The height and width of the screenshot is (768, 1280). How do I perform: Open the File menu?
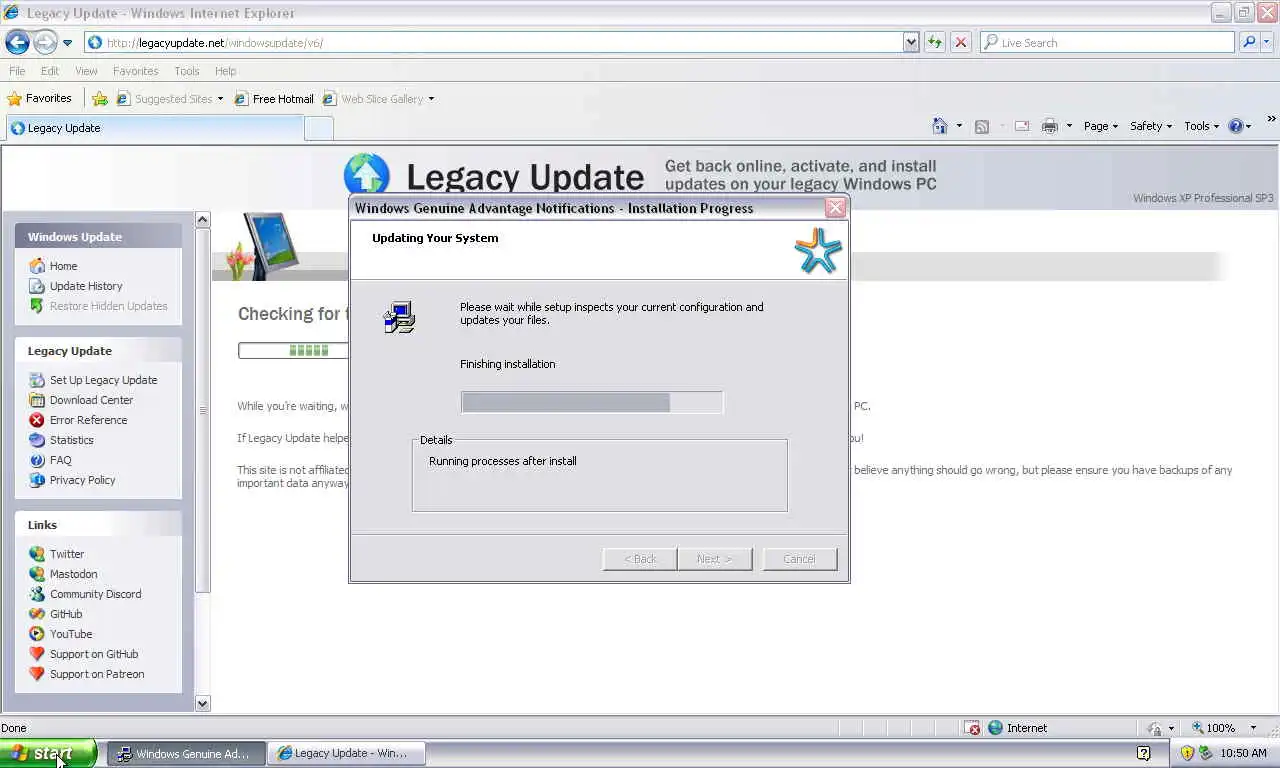[17, 71]
